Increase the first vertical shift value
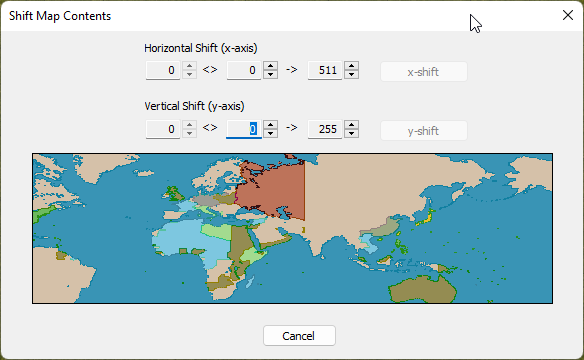Screen dimensions: 584x360 click(190, 125)
